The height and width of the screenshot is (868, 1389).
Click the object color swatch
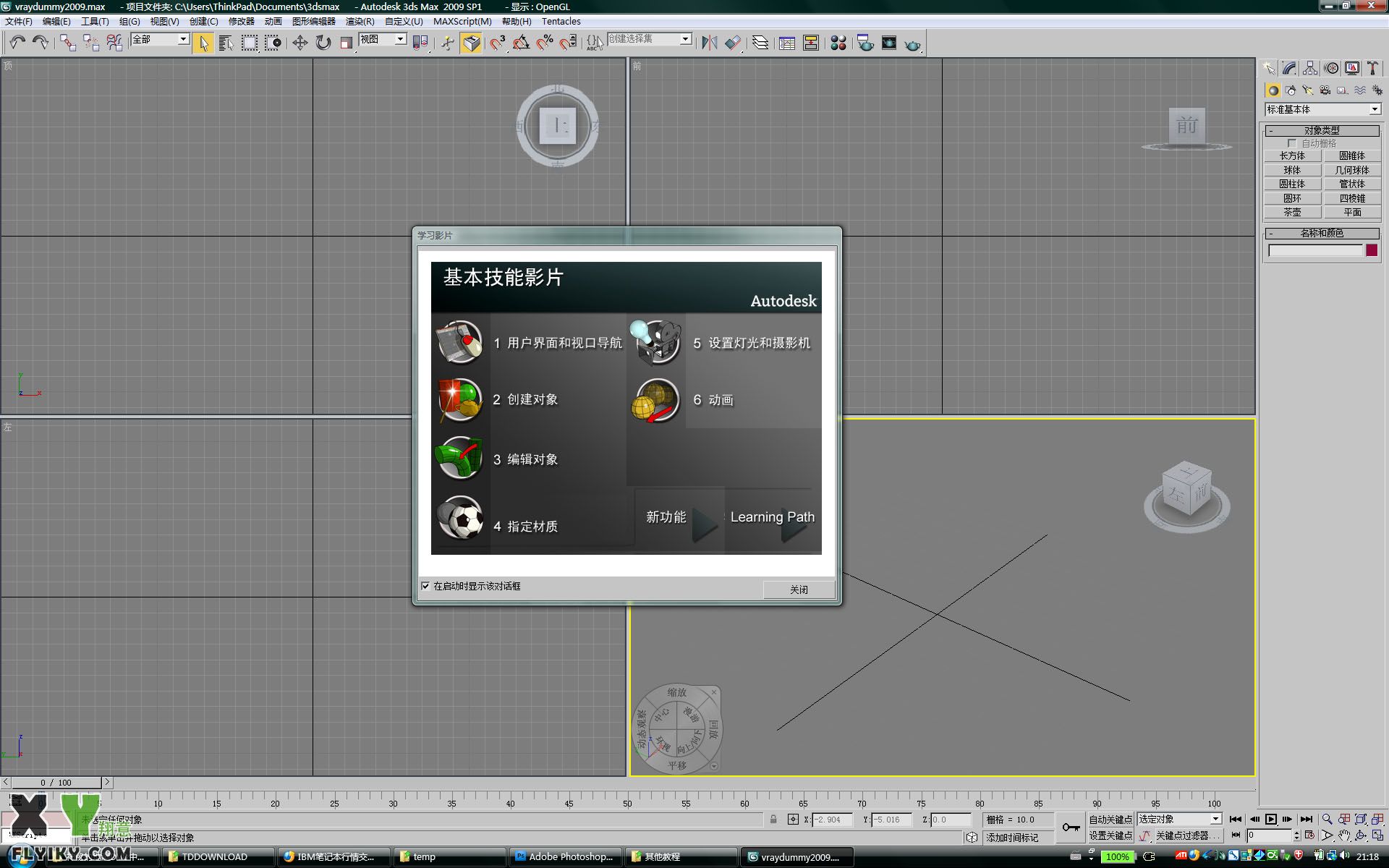tap(1372, 250)
